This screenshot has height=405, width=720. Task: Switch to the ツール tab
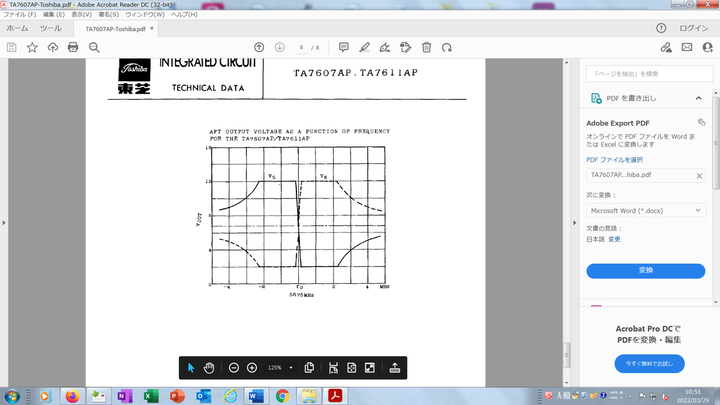[50, 29]
